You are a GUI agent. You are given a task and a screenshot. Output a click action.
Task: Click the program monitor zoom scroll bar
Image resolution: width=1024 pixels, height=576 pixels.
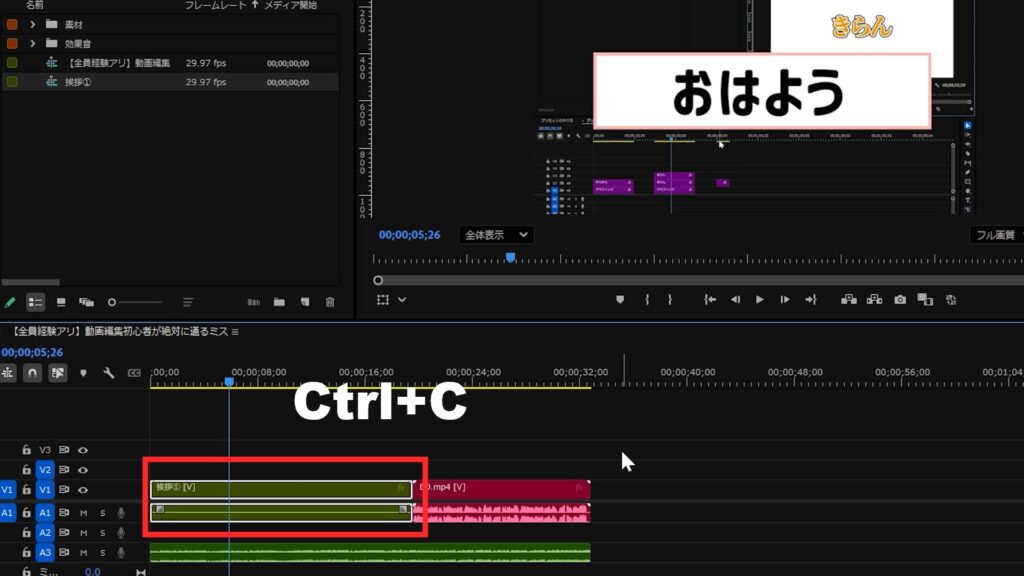pyautogui.click(x=699, y=281)
